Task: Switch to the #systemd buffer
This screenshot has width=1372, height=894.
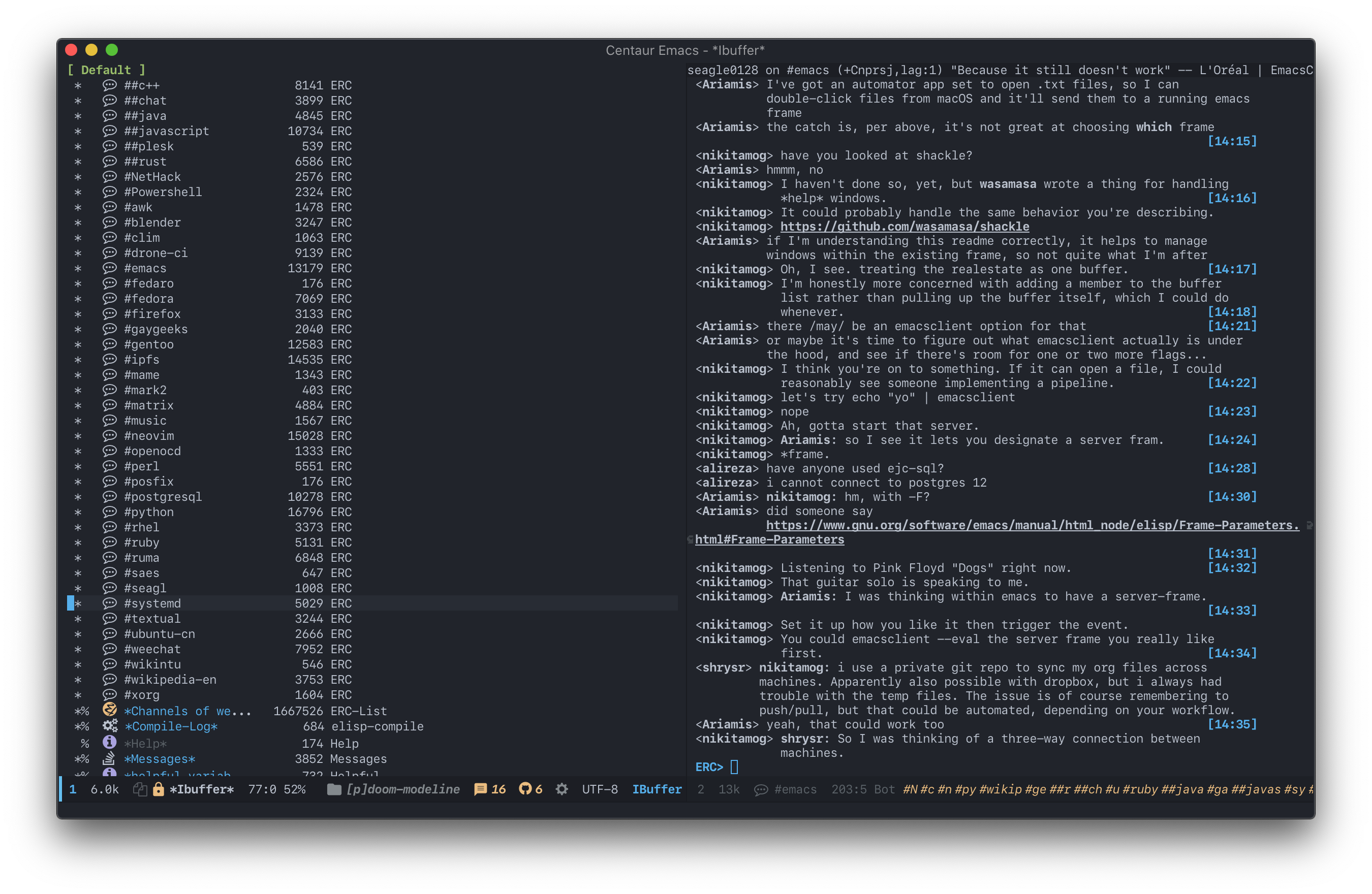Action: tap(153, 603)
